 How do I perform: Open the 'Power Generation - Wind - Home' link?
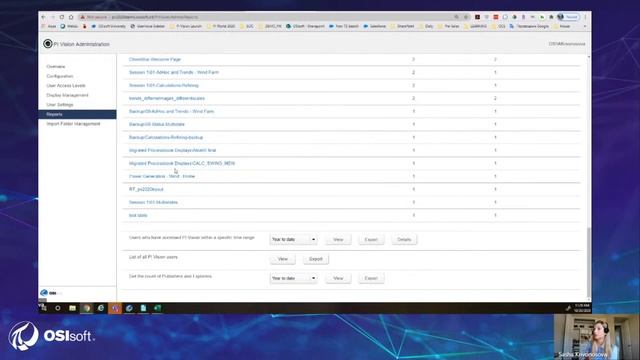coord(162,176)
